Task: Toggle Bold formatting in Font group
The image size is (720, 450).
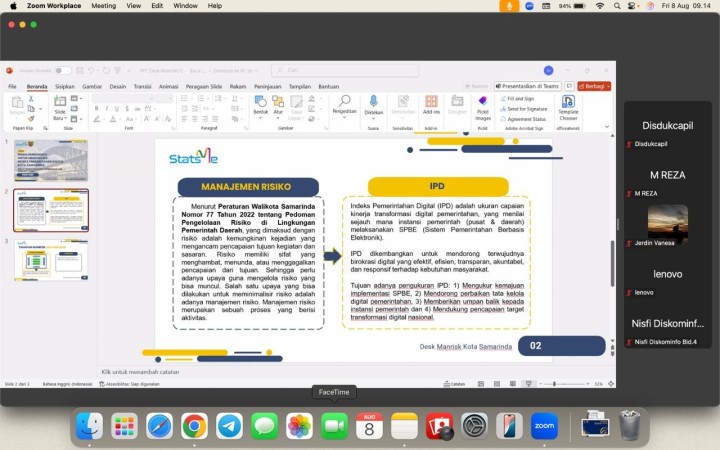Action: point(96,108)
